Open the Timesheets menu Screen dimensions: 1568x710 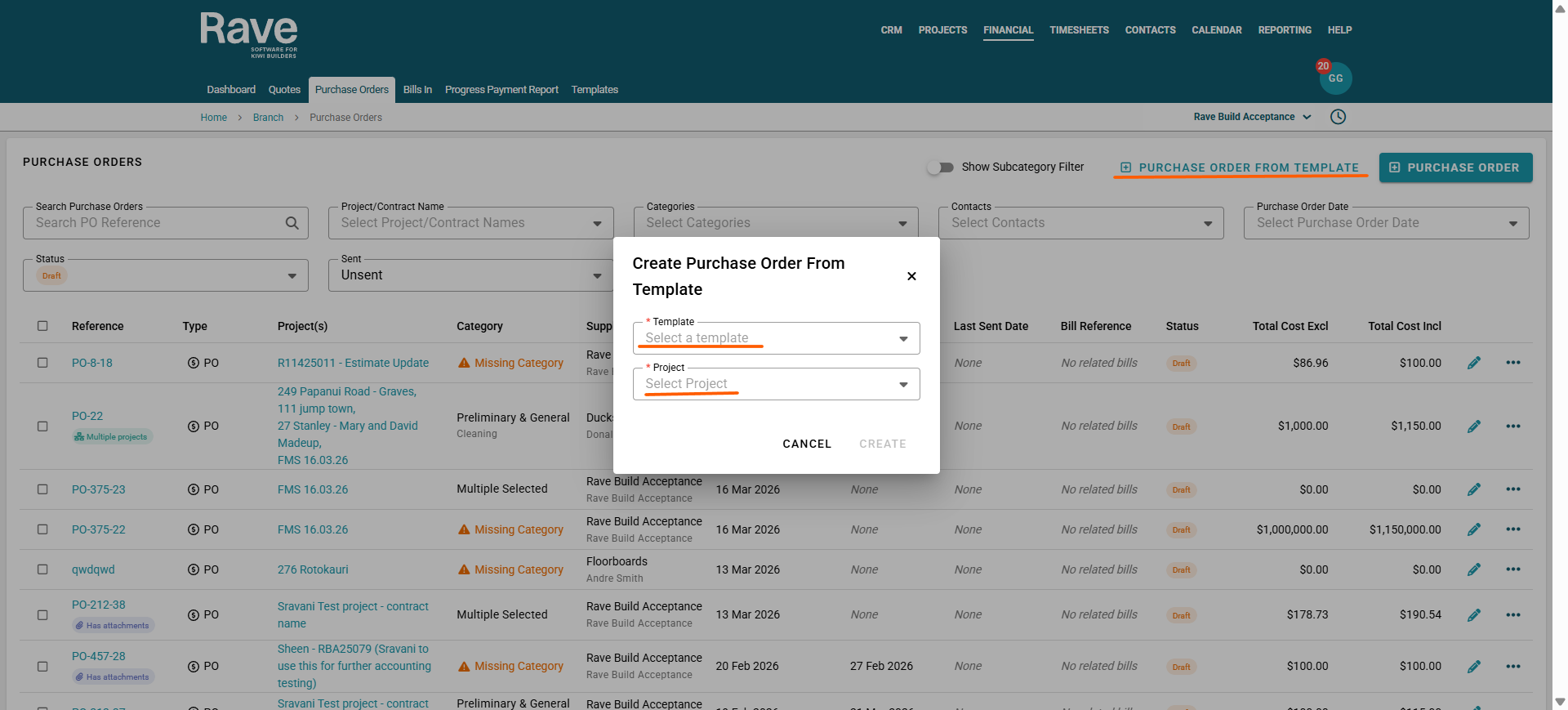click(1079, 30)
